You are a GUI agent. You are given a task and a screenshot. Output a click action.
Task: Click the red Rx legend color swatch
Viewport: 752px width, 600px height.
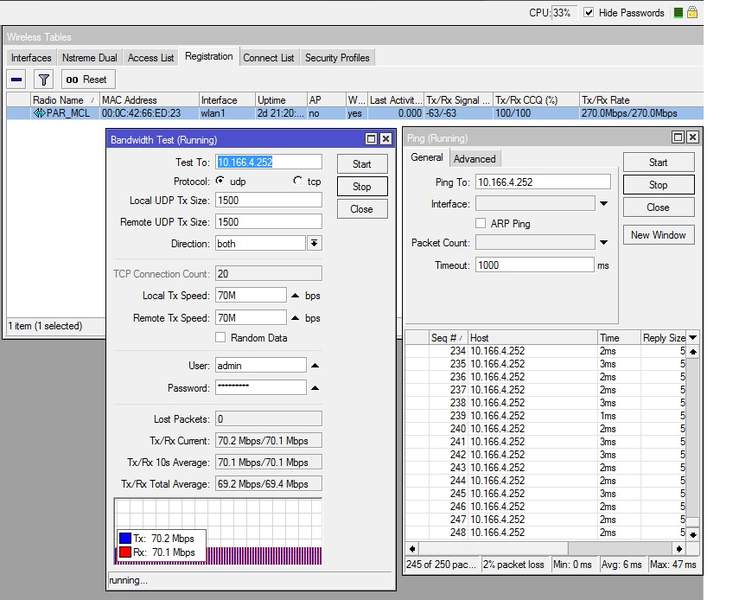click(124, 552)
